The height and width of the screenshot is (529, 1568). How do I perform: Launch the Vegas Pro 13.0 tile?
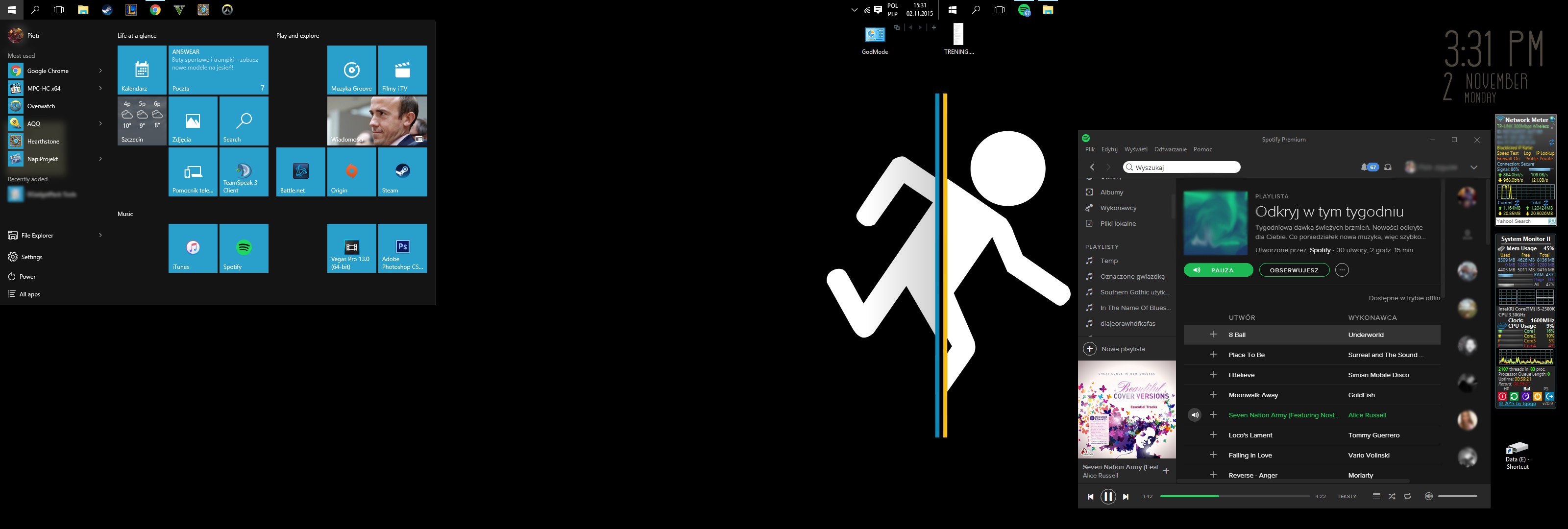point(351,248)
